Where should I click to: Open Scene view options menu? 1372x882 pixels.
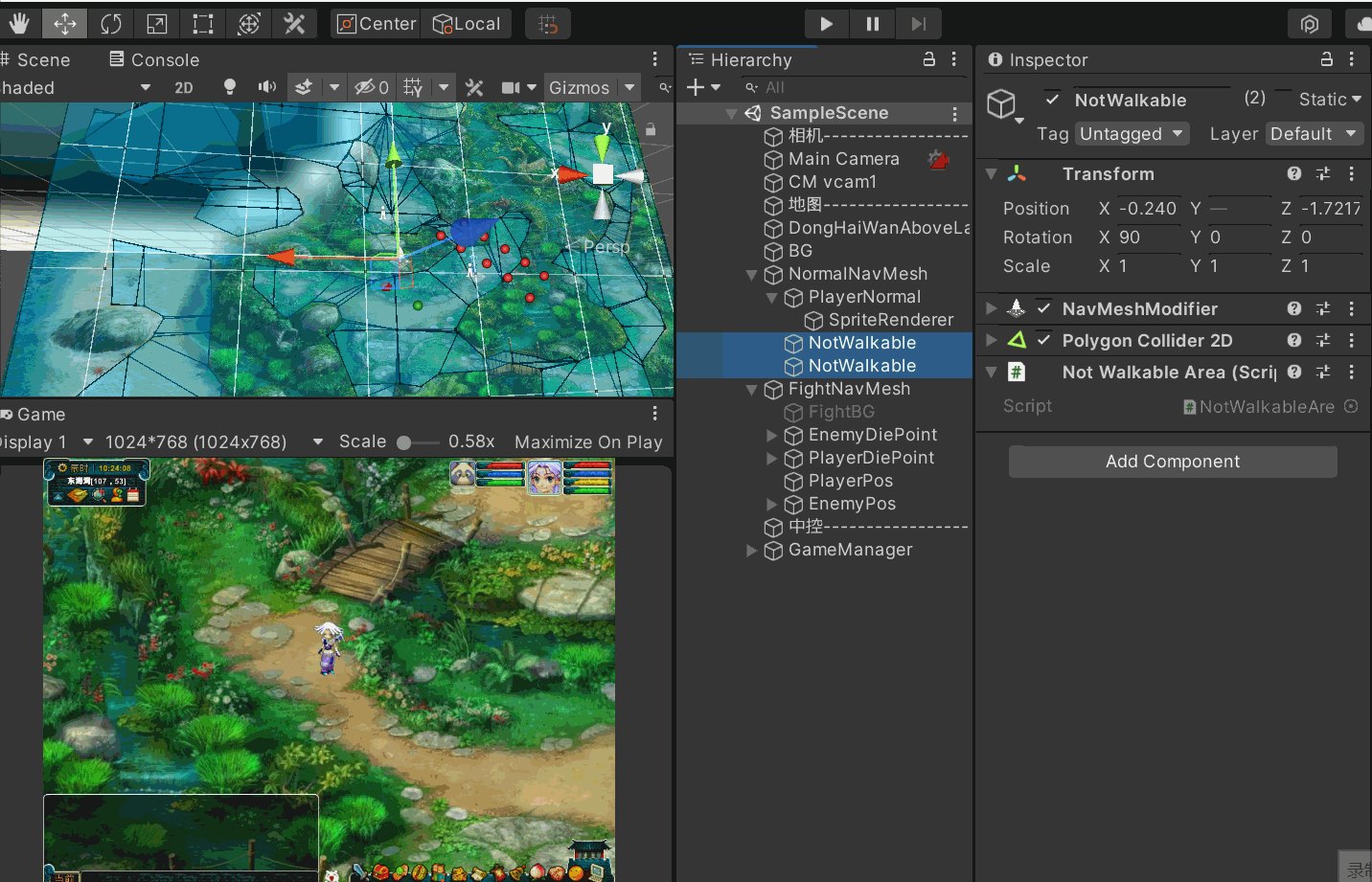(x=655, y=59)
